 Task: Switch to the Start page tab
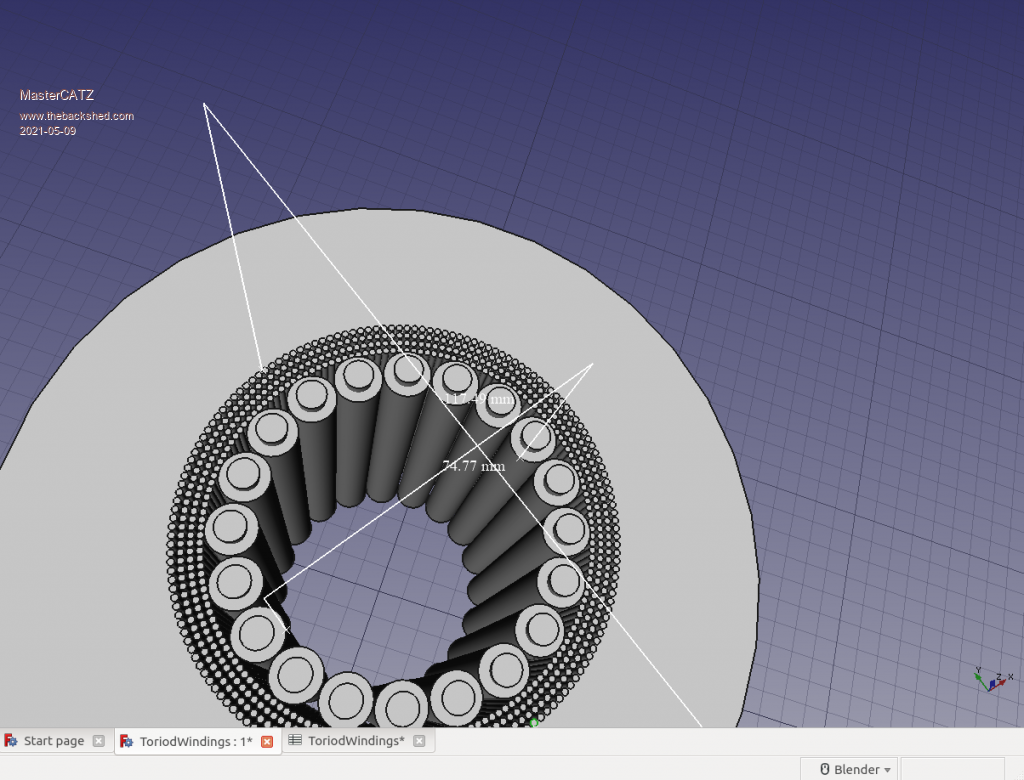[53, 741]
